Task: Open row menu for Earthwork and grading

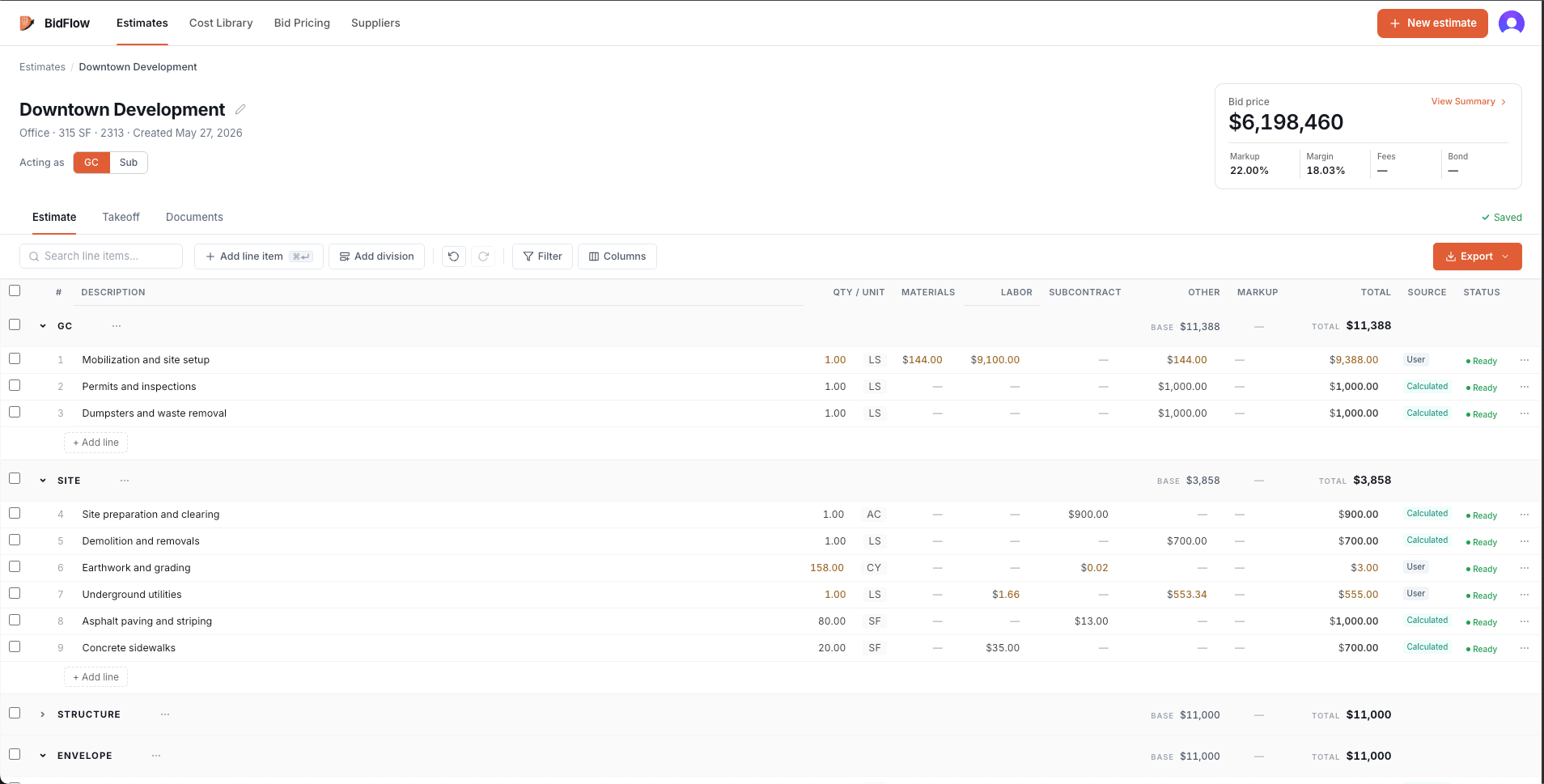Action: (x=1525, y=568)
